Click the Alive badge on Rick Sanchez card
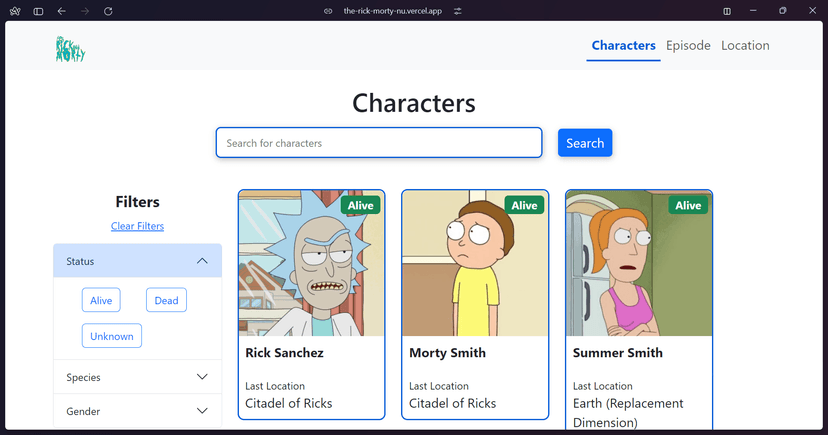 click(x=361, y=205)
